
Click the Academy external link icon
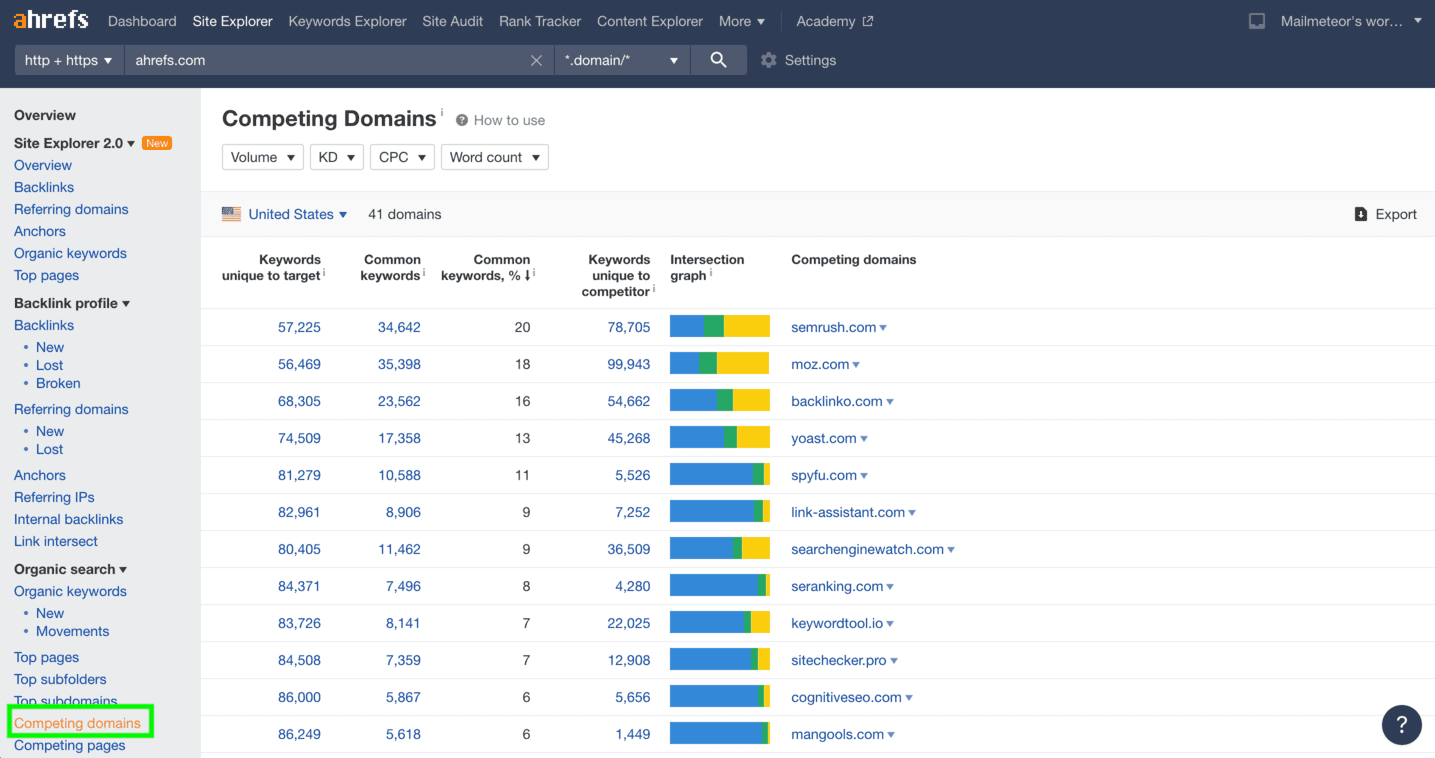tap(867, 21)
